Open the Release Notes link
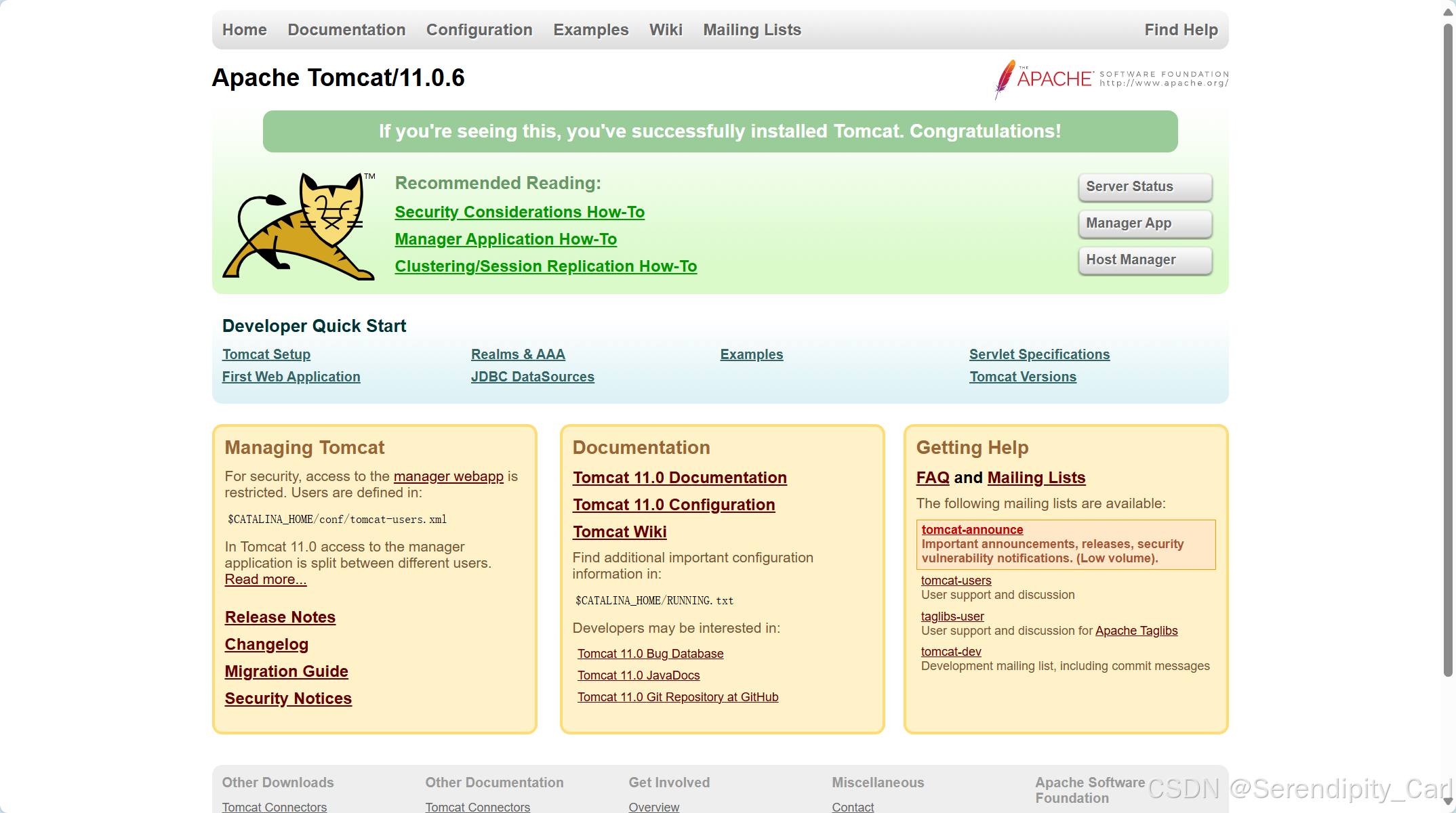This screenshot has height=813, width=1456. pos(280,617)
